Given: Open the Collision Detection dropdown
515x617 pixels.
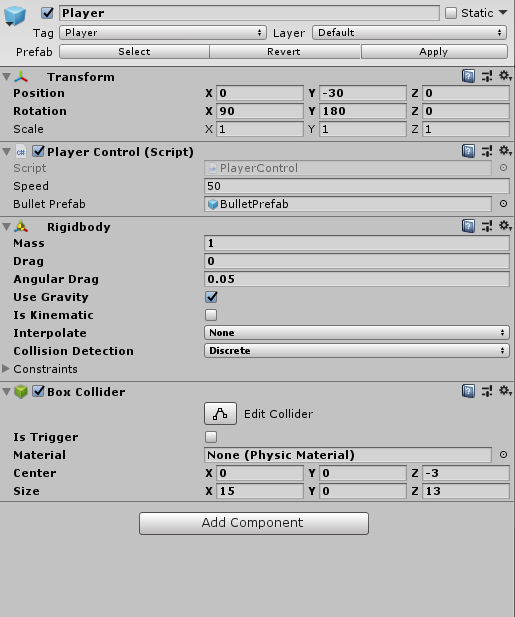Looking at the screenshot, I should coord(357,351).
